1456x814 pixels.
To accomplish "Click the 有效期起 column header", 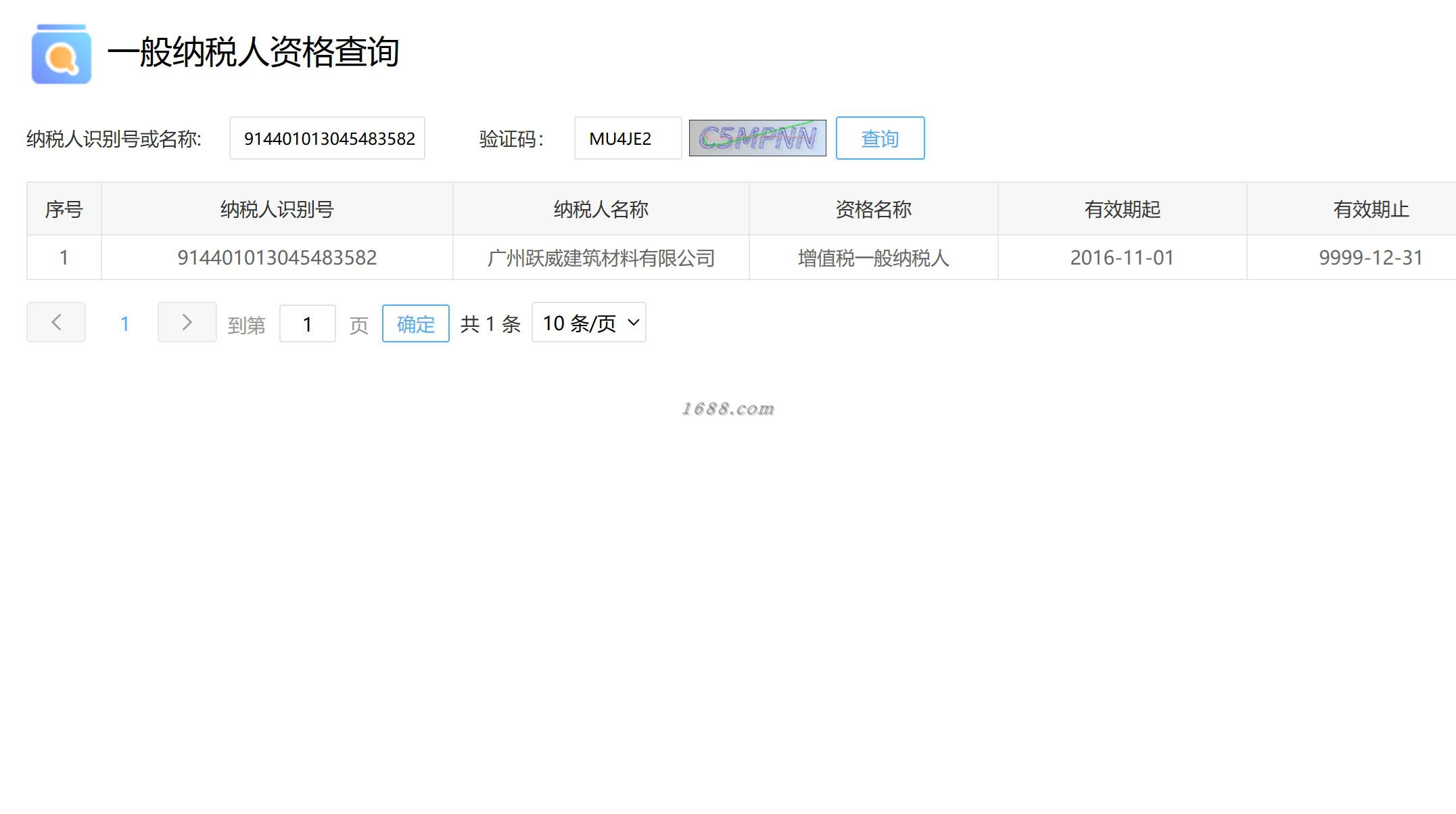I will pos(1122,209).
